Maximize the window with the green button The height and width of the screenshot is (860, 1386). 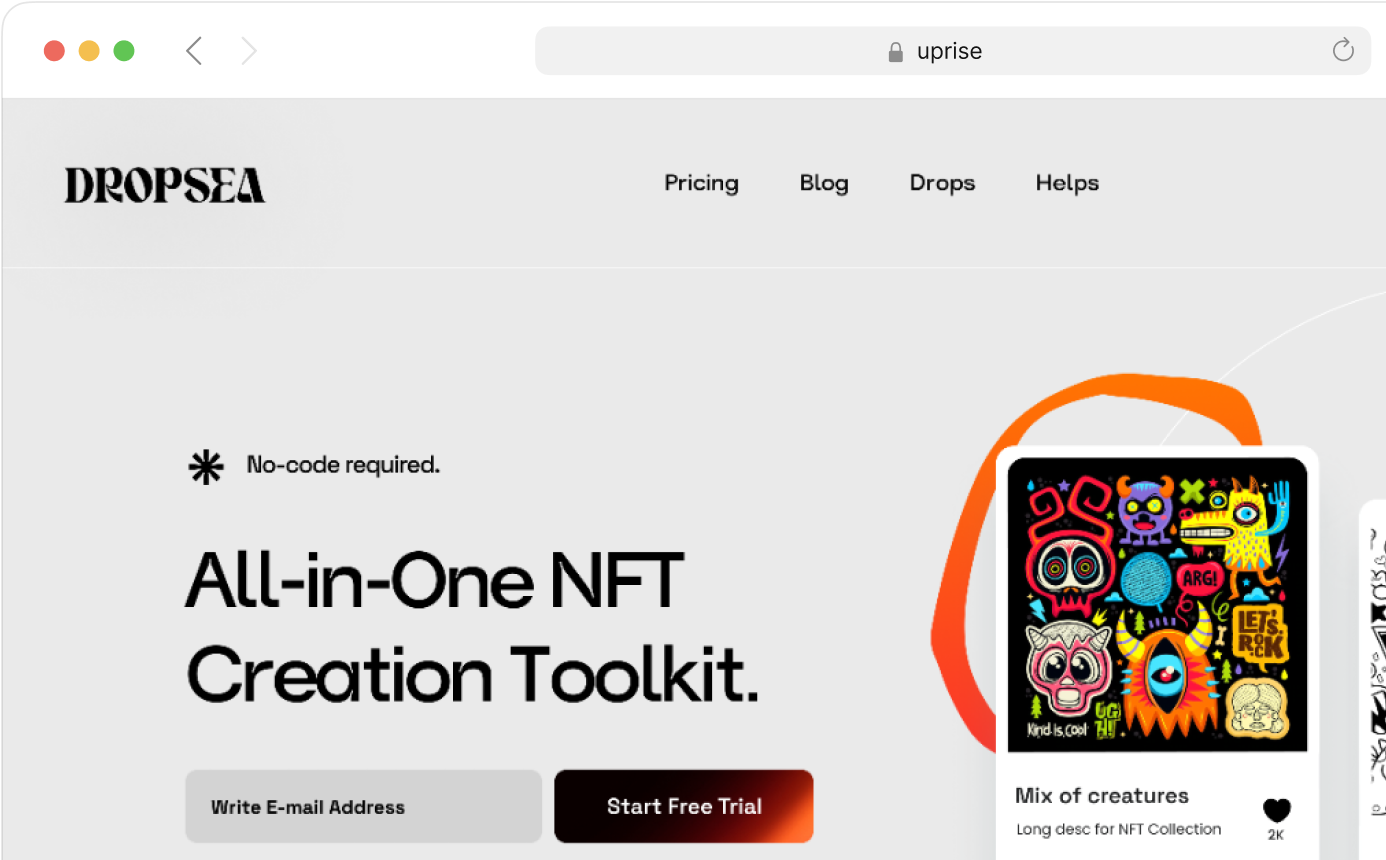[124, 51]
